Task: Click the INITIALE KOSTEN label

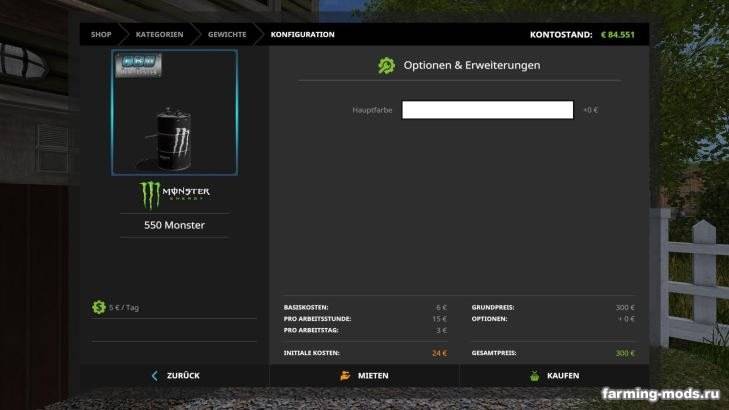Action: 311,353
